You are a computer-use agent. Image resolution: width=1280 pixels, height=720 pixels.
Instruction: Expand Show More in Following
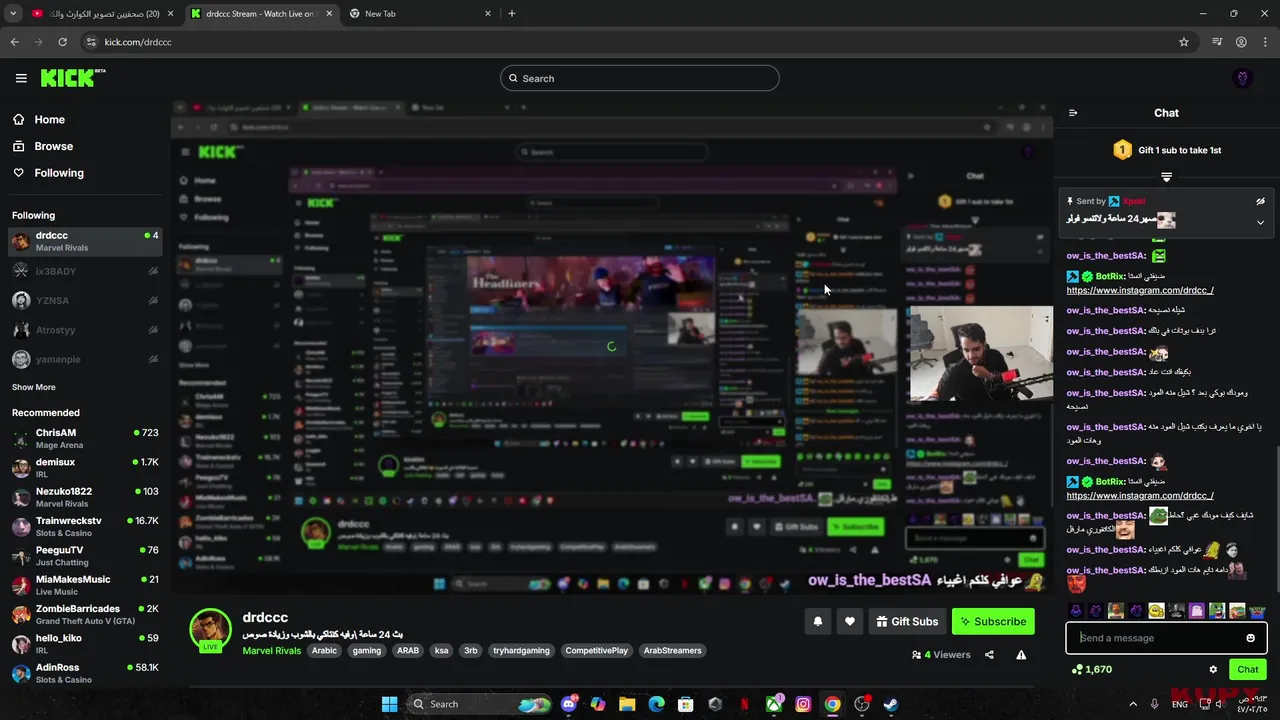[x=33, y=387]
